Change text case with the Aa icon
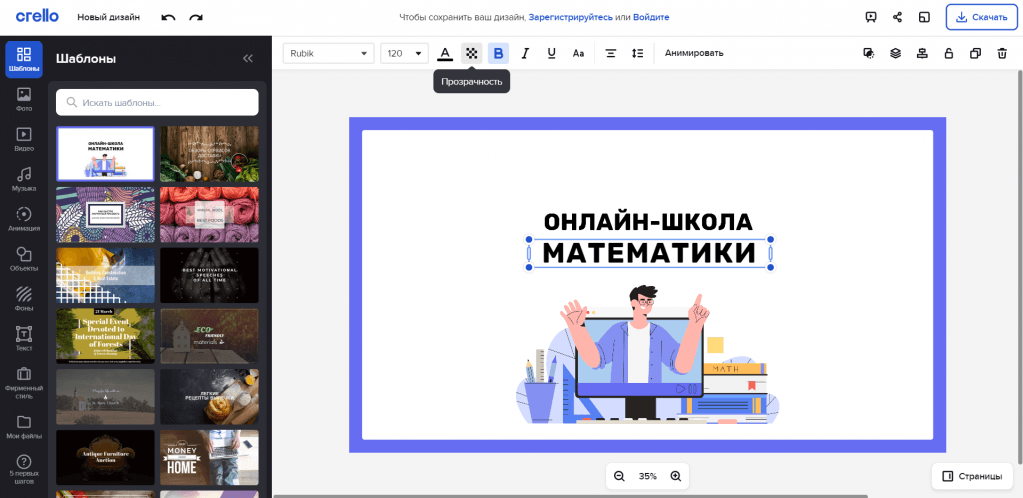Viewport: 1023px width, 498px height. tap(578, 53)
